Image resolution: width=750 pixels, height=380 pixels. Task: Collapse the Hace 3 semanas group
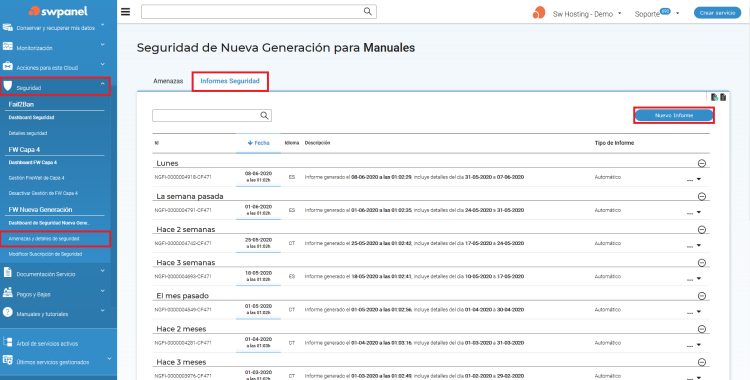(x=702, y=263)
